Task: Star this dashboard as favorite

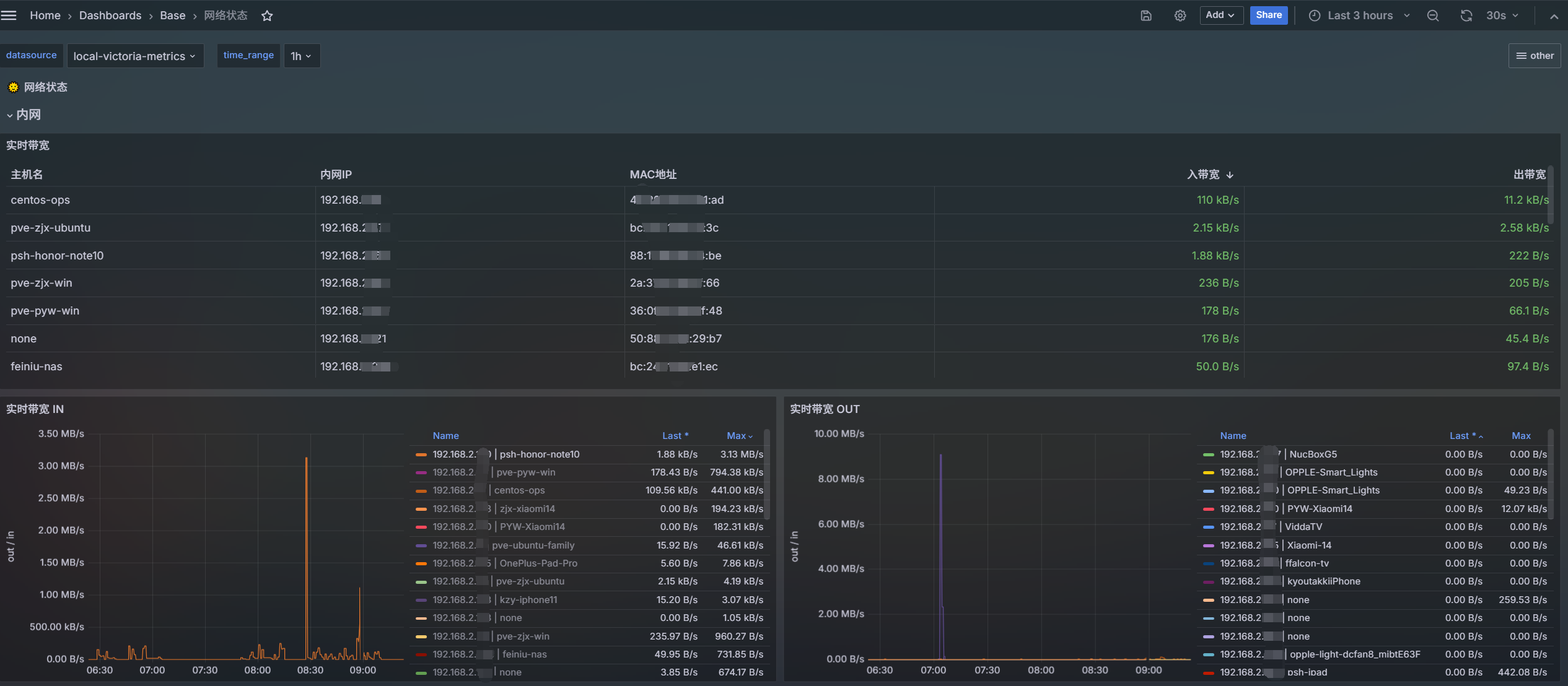Action: [x=267, y=16]
